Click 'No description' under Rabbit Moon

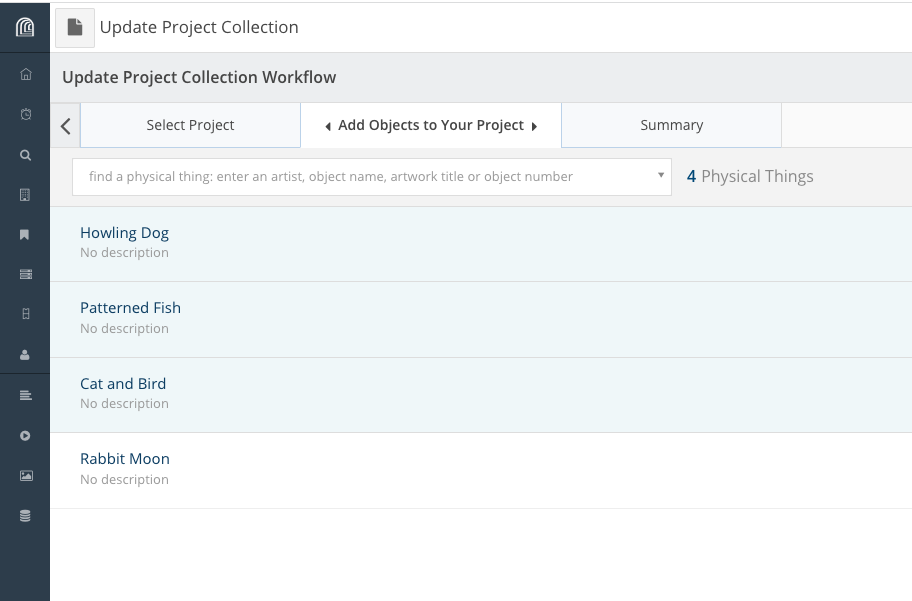tap(124, 480)
